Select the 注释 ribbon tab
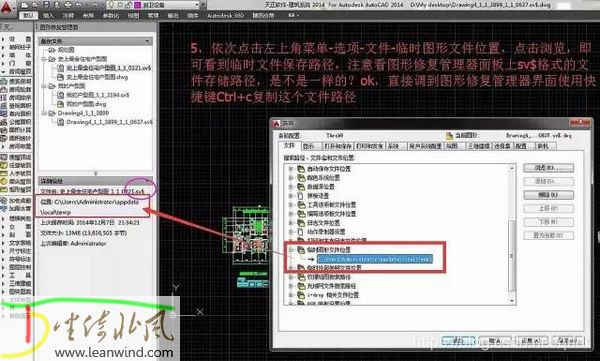The image size is (600, 361). click(x=68, y=16)
